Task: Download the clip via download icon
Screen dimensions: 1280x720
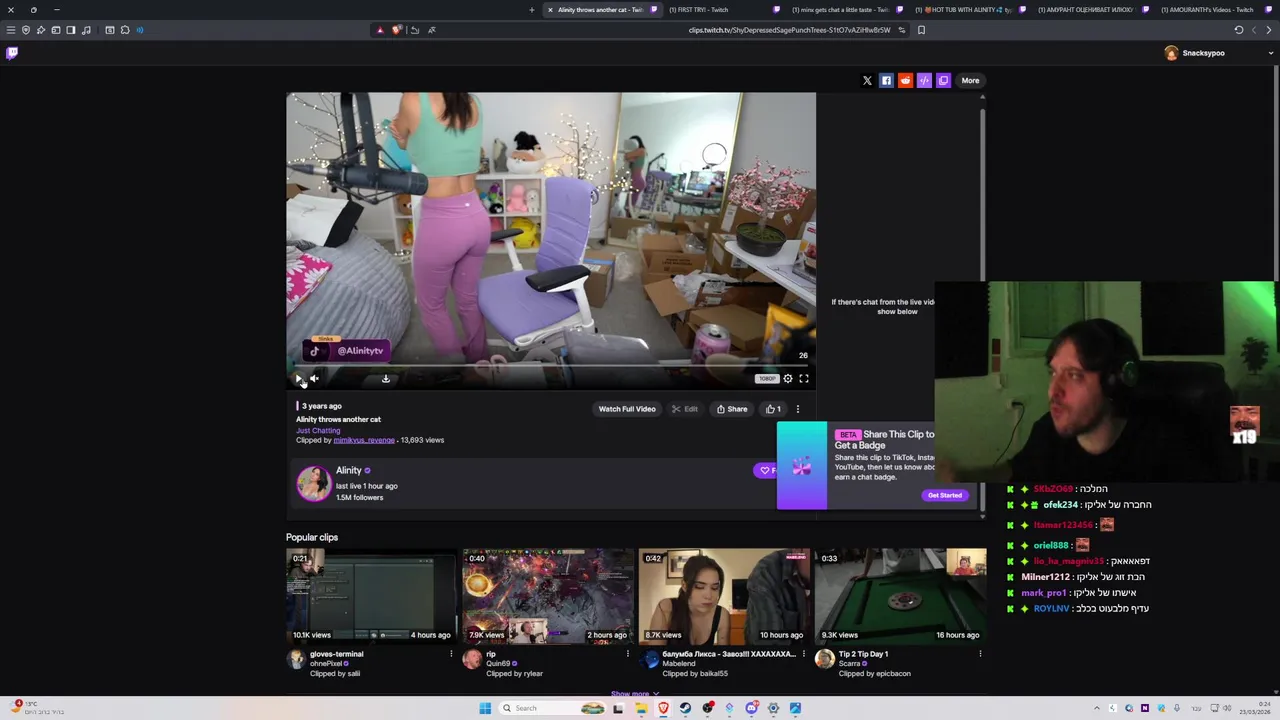Action: click(385, 378)
